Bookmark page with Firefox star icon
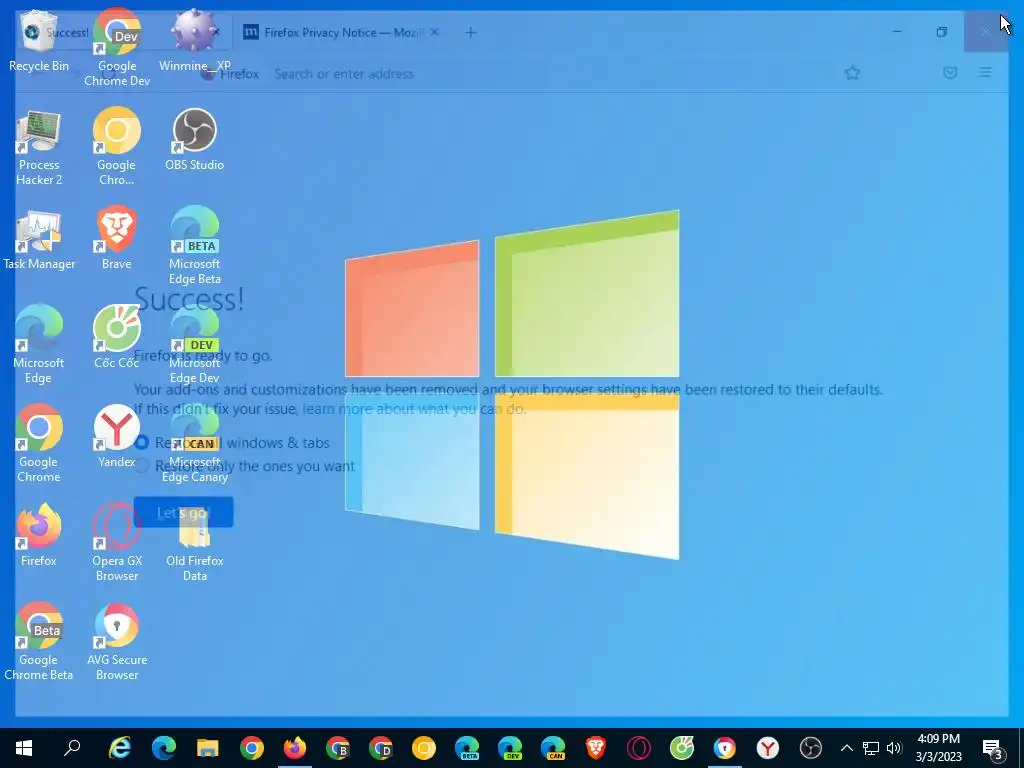 [x=852, y=73]
